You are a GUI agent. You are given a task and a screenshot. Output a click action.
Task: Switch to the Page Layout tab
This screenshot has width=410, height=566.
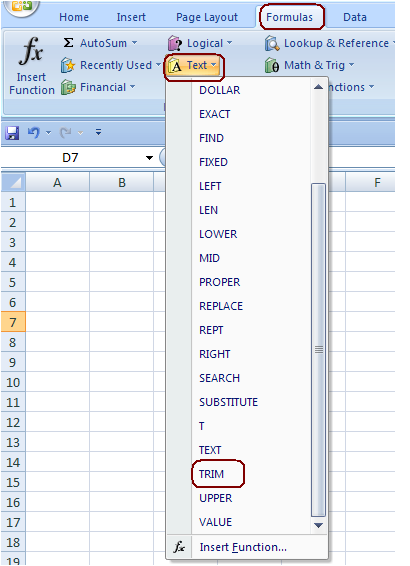207,17
